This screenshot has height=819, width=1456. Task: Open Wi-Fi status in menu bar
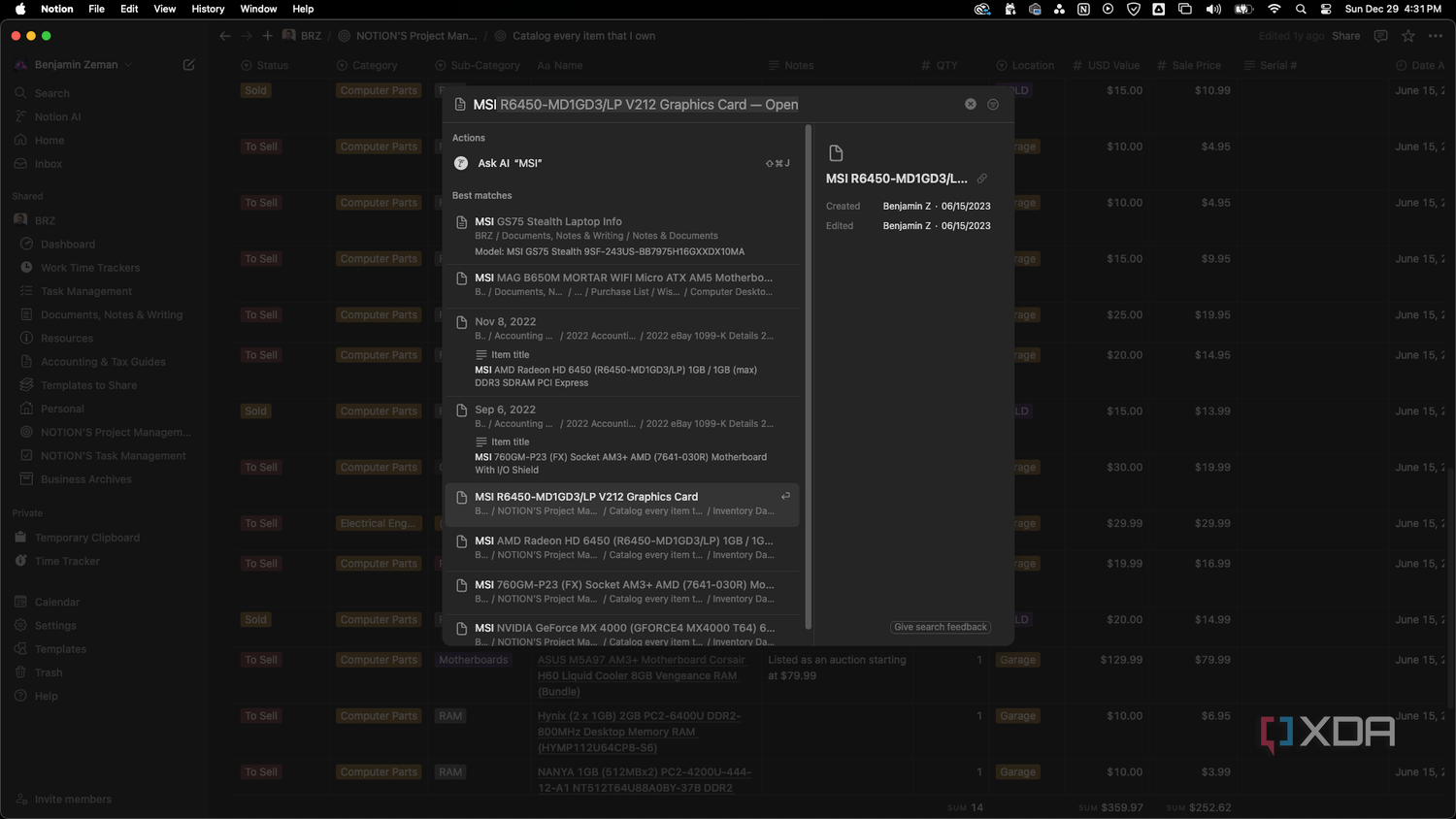coord(1274,9)
